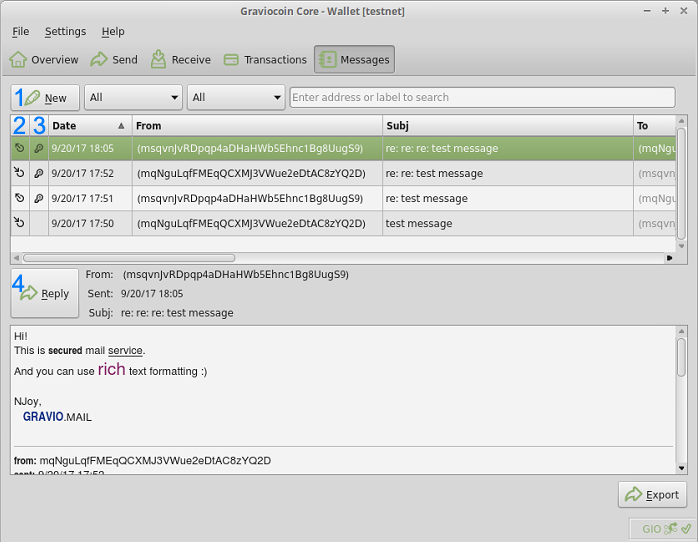Click the arrow icon of the Send tab
The height and width of the screenshot is (542, 698).
coord(99,59)
